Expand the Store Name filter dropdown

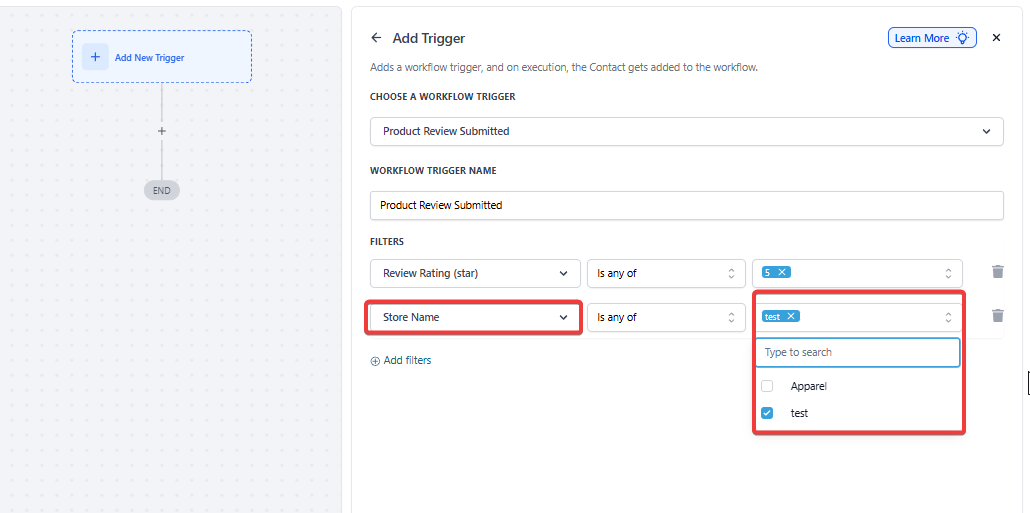coord(475,317)
